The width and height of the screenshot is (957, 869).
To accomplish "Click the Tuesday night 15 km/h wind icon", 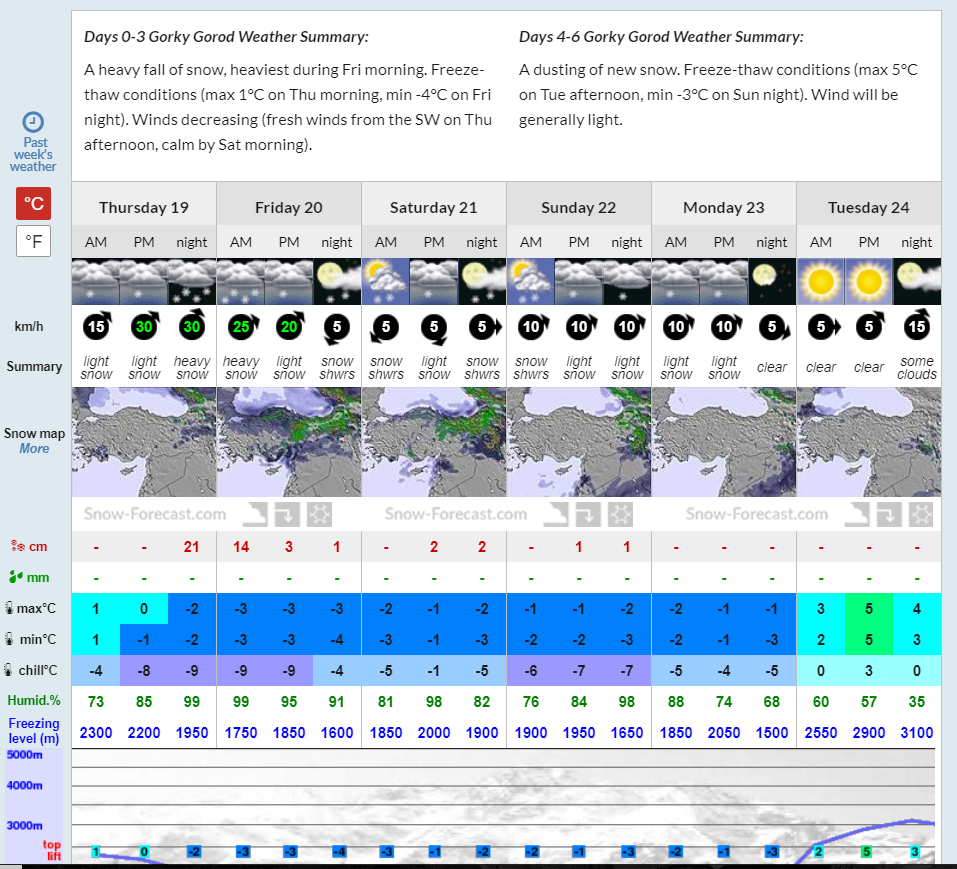I will pyautogui.click(x=917, y=325).
